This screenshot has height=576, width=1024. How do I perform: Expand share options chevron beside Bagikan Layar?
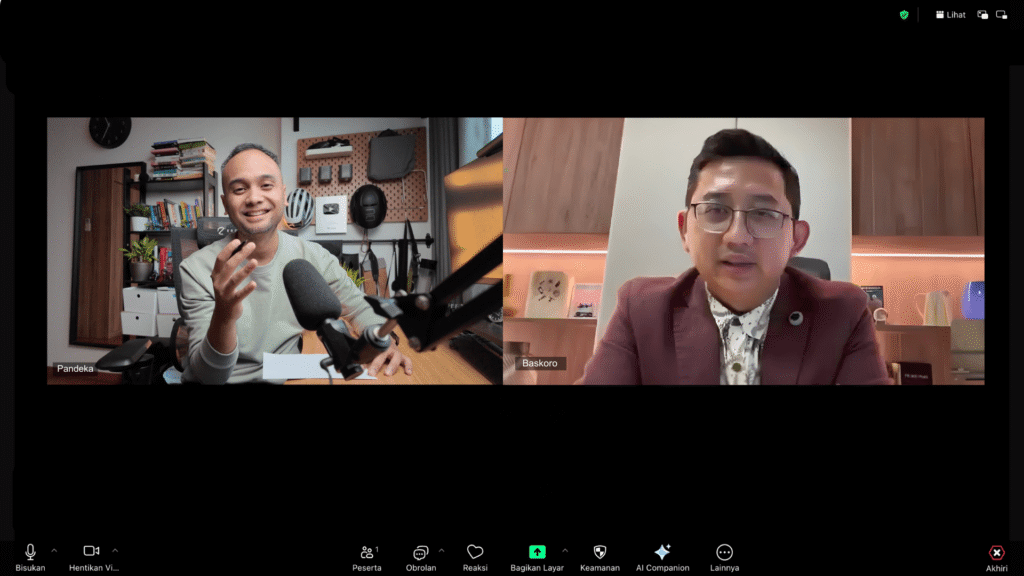(564, 550)
